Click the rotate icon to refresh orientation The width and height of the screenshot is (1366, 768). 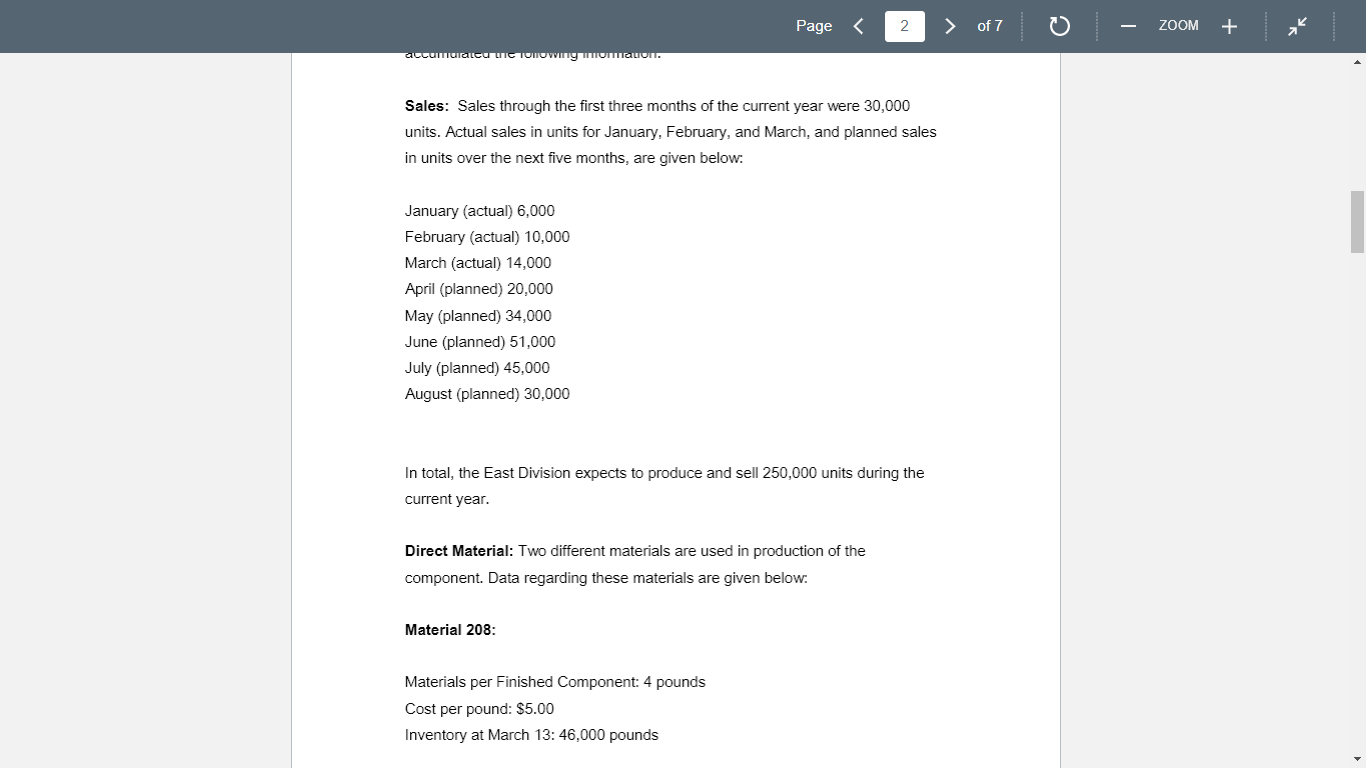tap(1060, 26)
